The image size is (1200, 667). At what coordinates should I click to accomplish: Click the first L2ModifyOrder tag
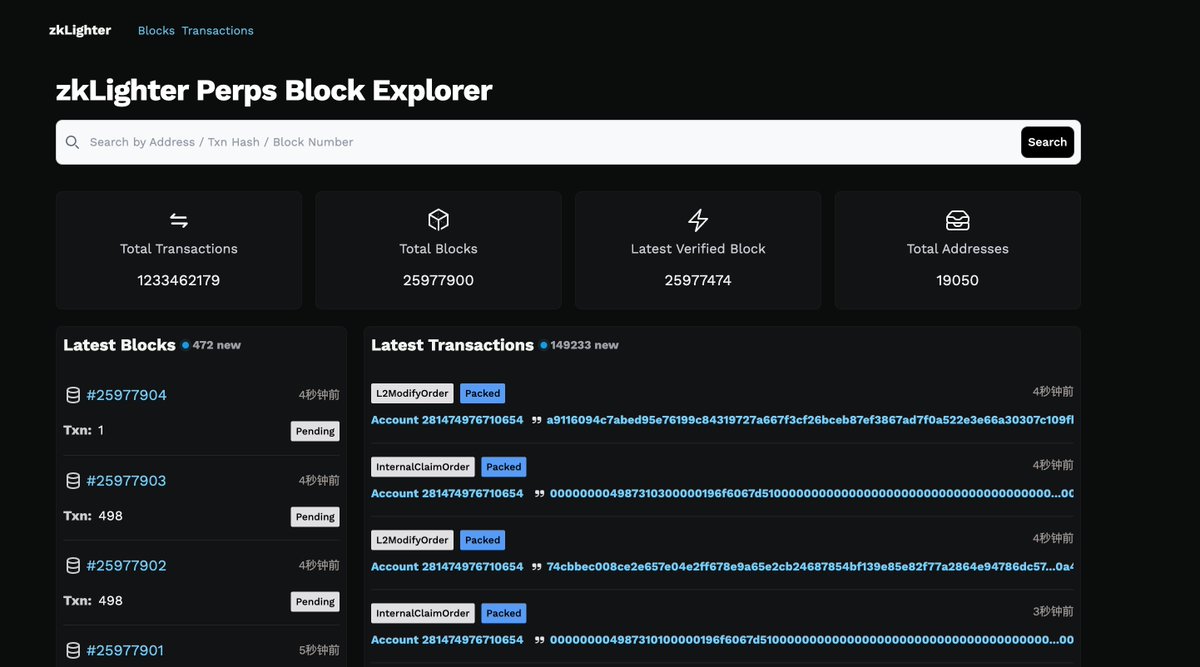412,394
